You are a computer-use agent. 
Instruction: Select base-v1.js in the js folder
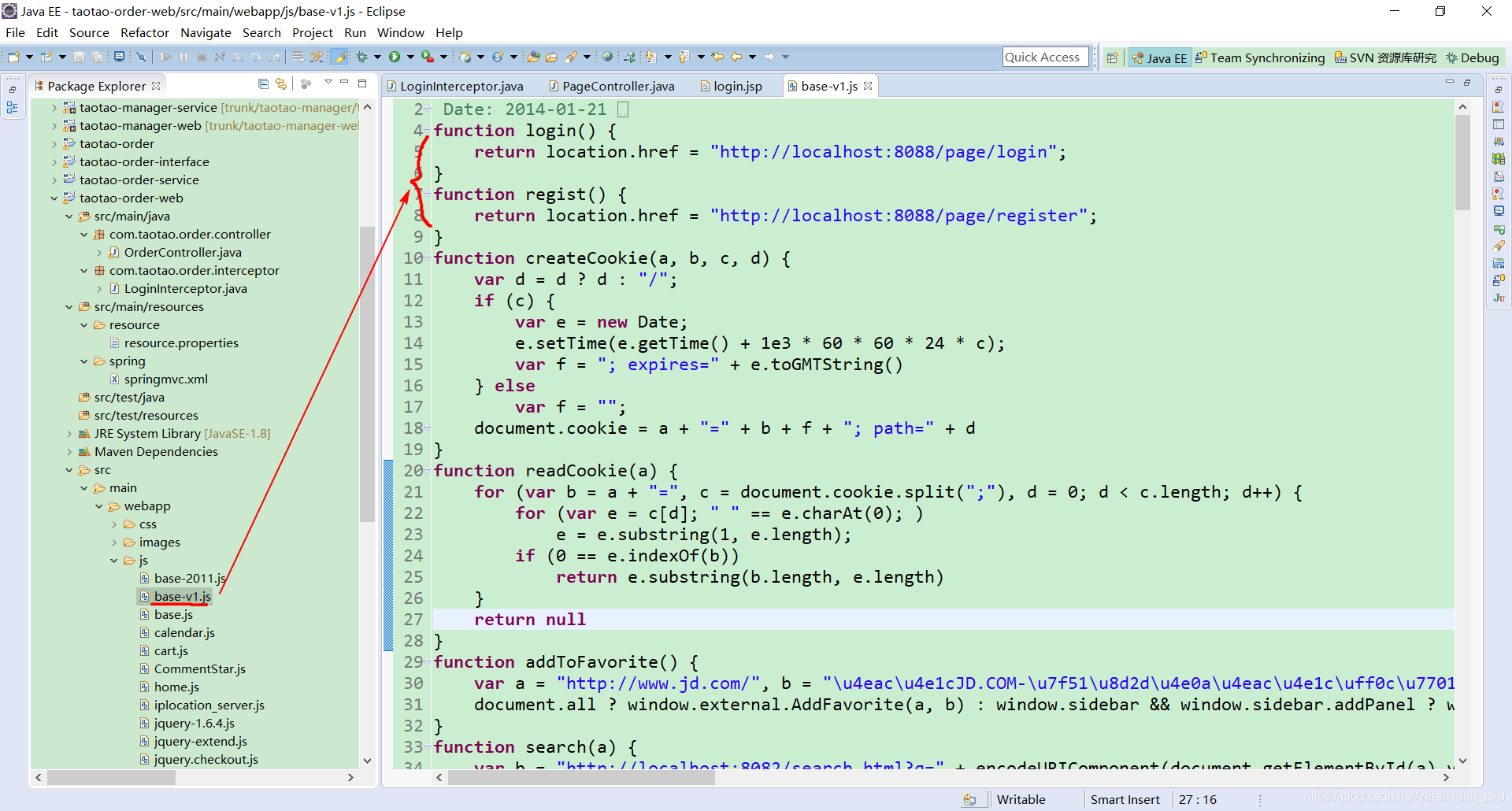[182, 597]
